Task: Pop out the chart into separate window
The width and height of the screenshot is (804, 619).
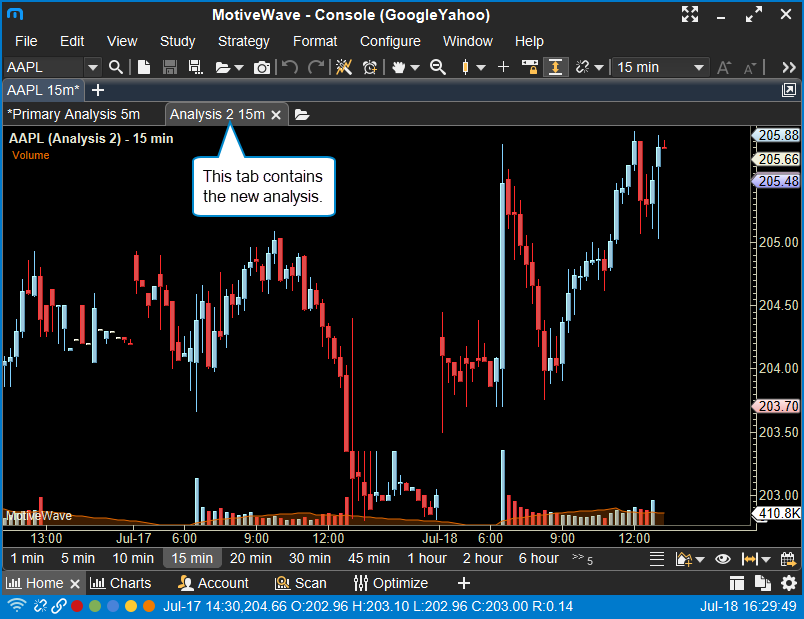Action: (789, 90)
